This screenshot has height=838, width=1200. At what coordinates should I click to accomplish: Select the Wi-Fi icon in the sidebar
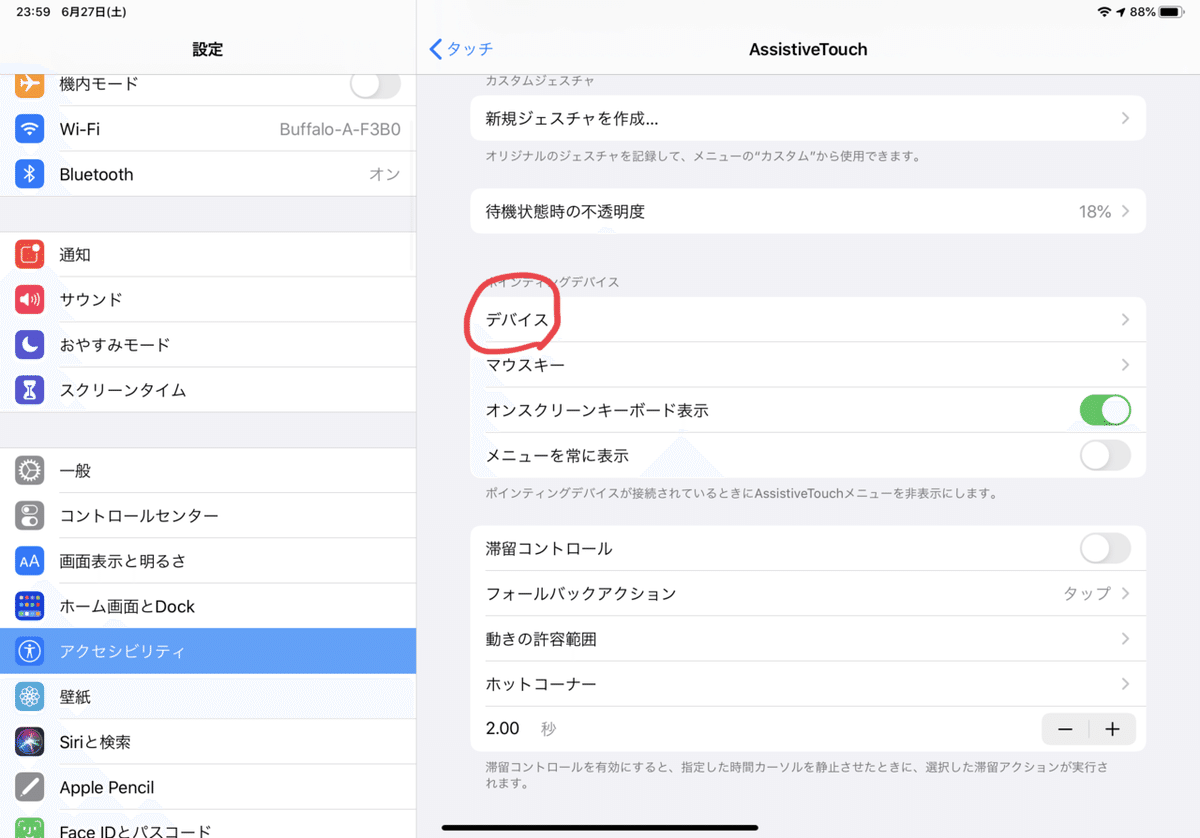pos(29,129)
